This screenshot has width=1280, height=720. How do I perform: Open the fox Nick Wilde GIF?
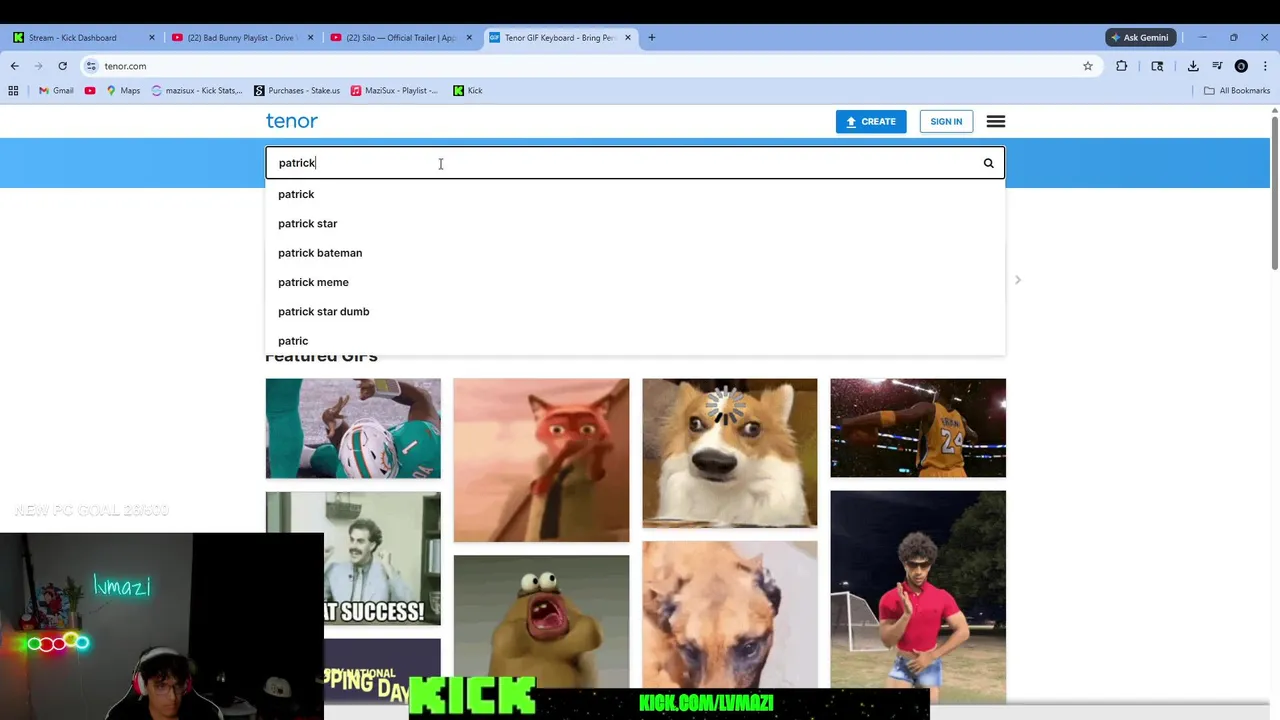pos(541,460)
